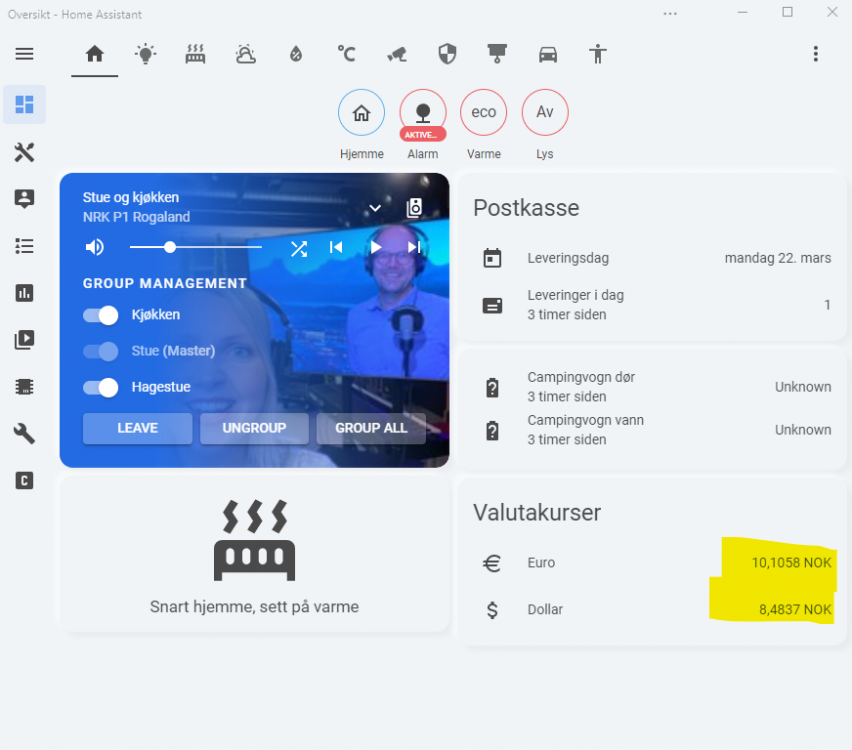The height and width of the screenshot is (750, 852).
Task: Click the eco Varme mode badge
Action: coord(483,113)
